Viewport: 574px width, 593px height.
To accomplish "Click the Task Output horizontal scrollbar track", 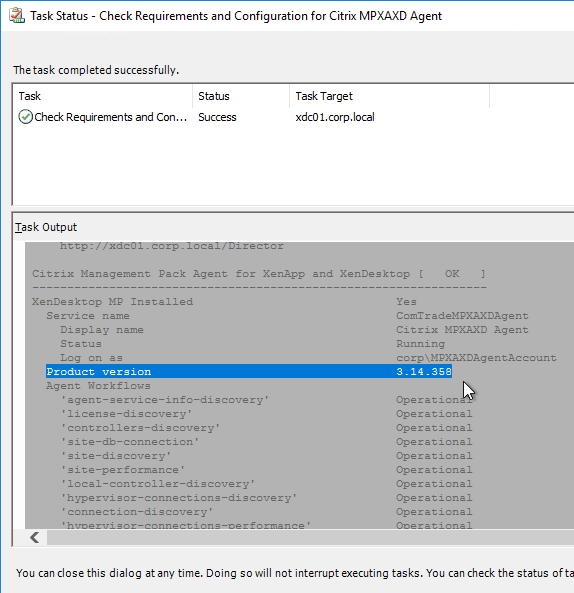I will [x=310, y=537].
